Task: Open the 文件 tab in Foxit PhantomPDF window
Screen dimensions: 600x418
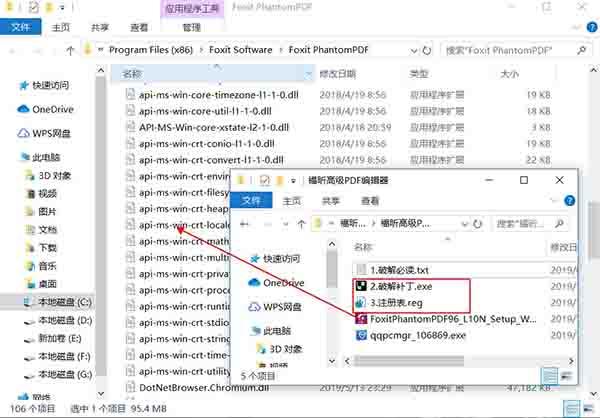Action: point(21,27)
